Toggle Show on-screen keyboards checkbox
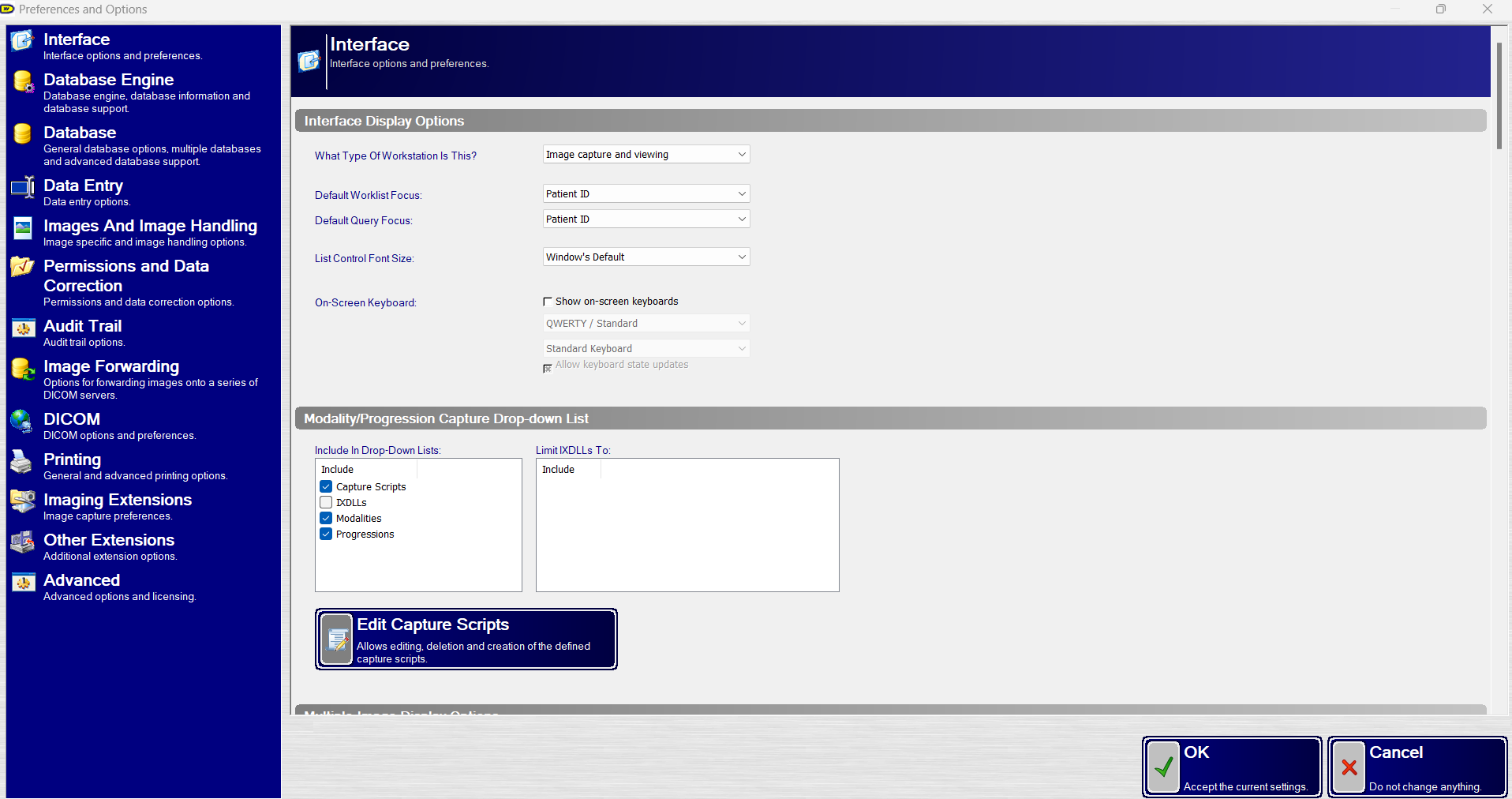The width and height of the screenshot is (1512, 799). (x=548, y=302)
